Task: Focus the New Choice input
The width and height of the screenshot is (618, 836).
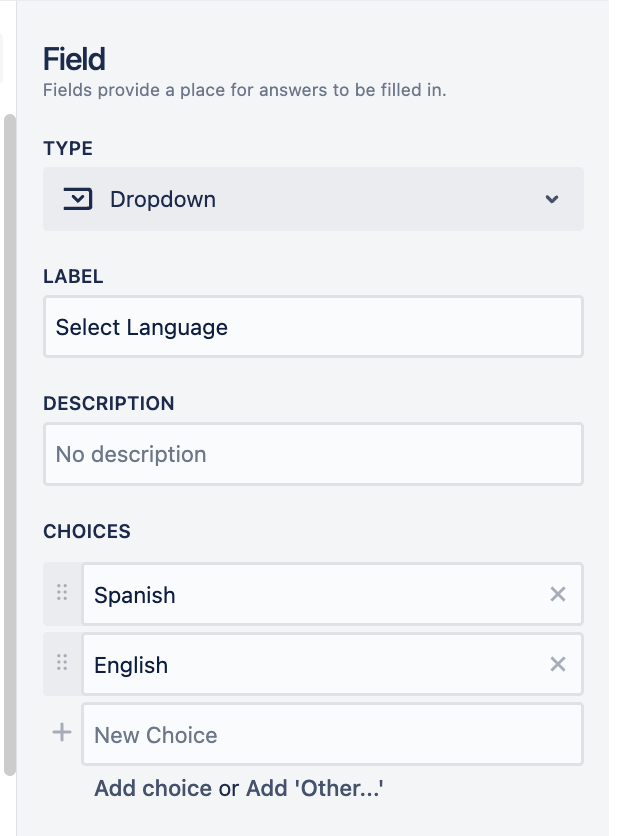Action: pos(330,735)
